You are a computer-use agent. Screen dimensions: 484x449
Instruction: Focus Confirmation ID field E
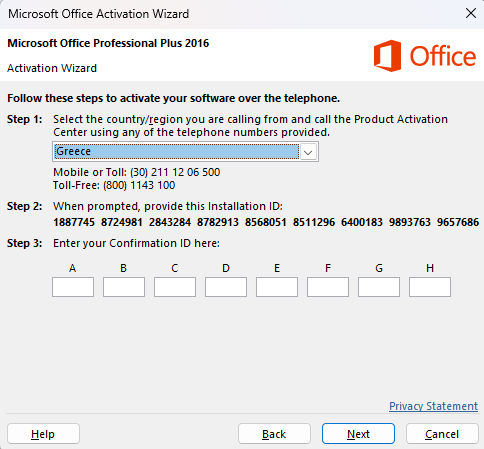click(277, 287)
